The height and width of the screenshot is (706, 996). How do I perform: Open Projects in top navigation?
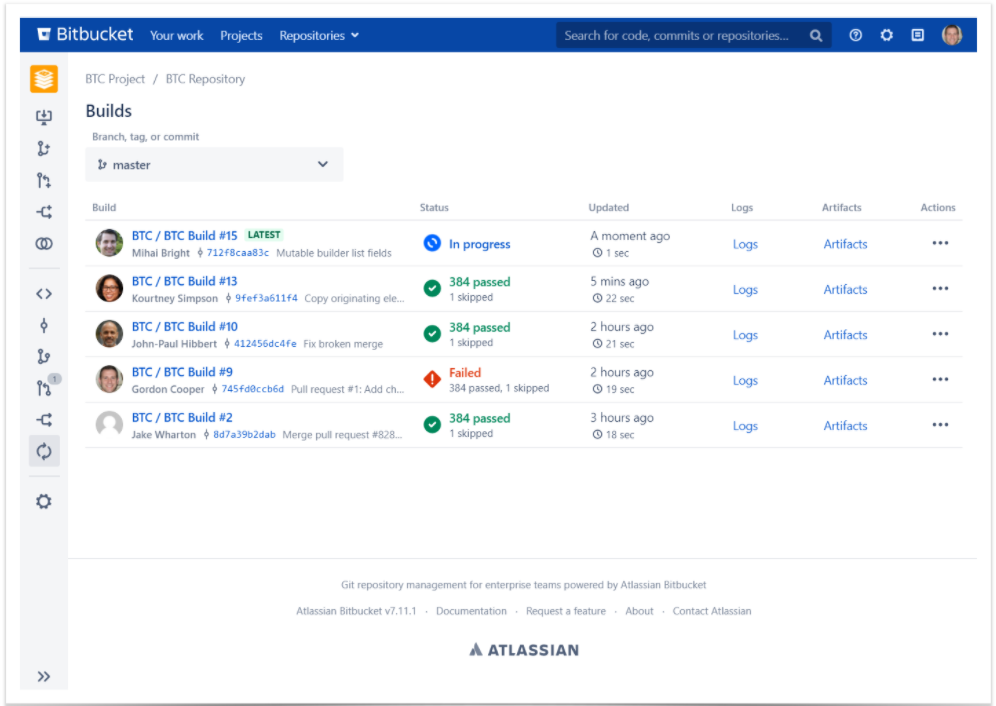pos(241,36)
